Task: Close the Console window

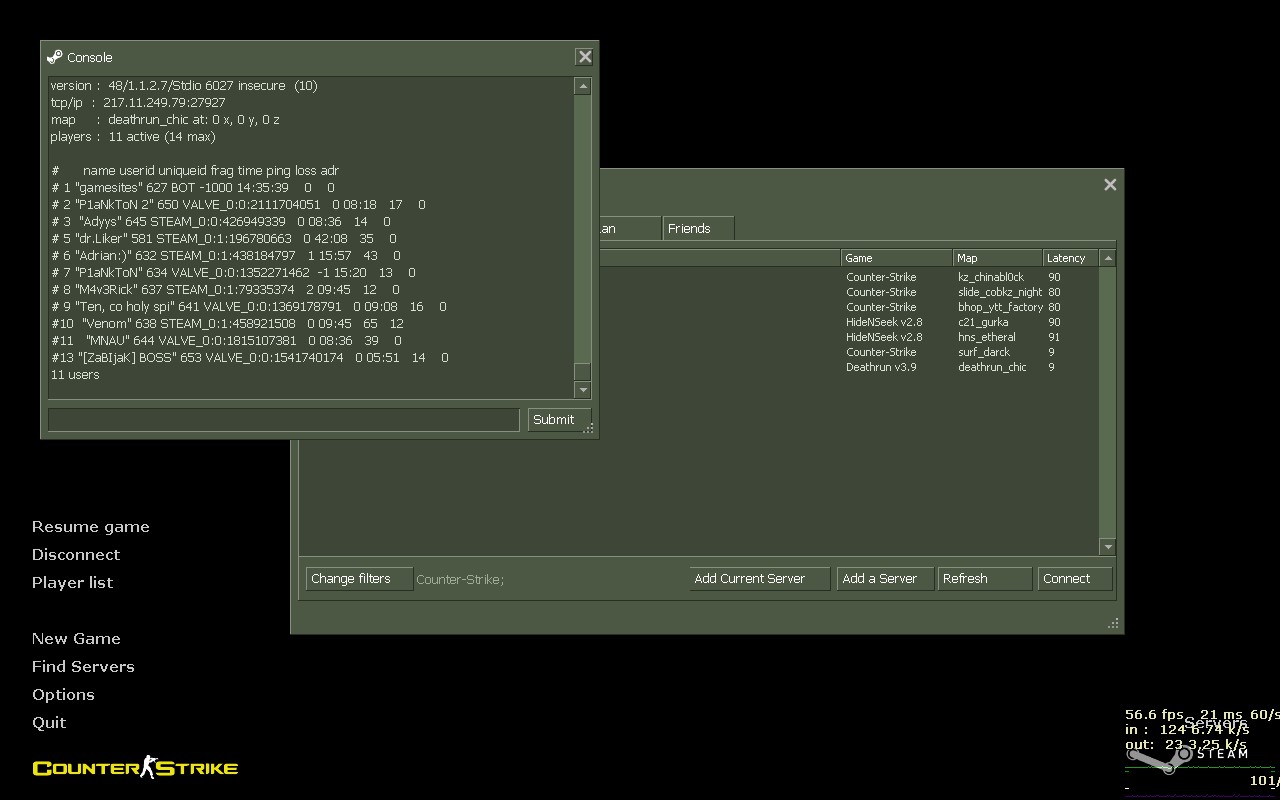Action: [x=585, y=57]
